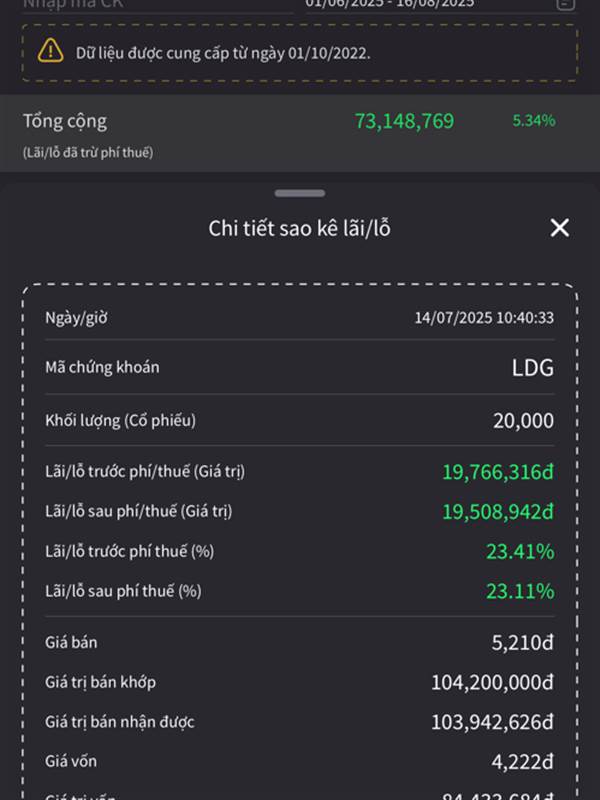600x800 pixels.
Task: Tap the yellow warning triangle icon
Action: [x=51, y=52]
